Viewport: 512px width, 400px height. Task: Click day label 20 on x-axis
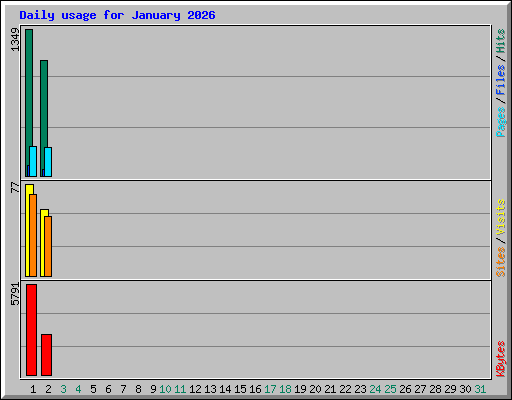point(315,389)
